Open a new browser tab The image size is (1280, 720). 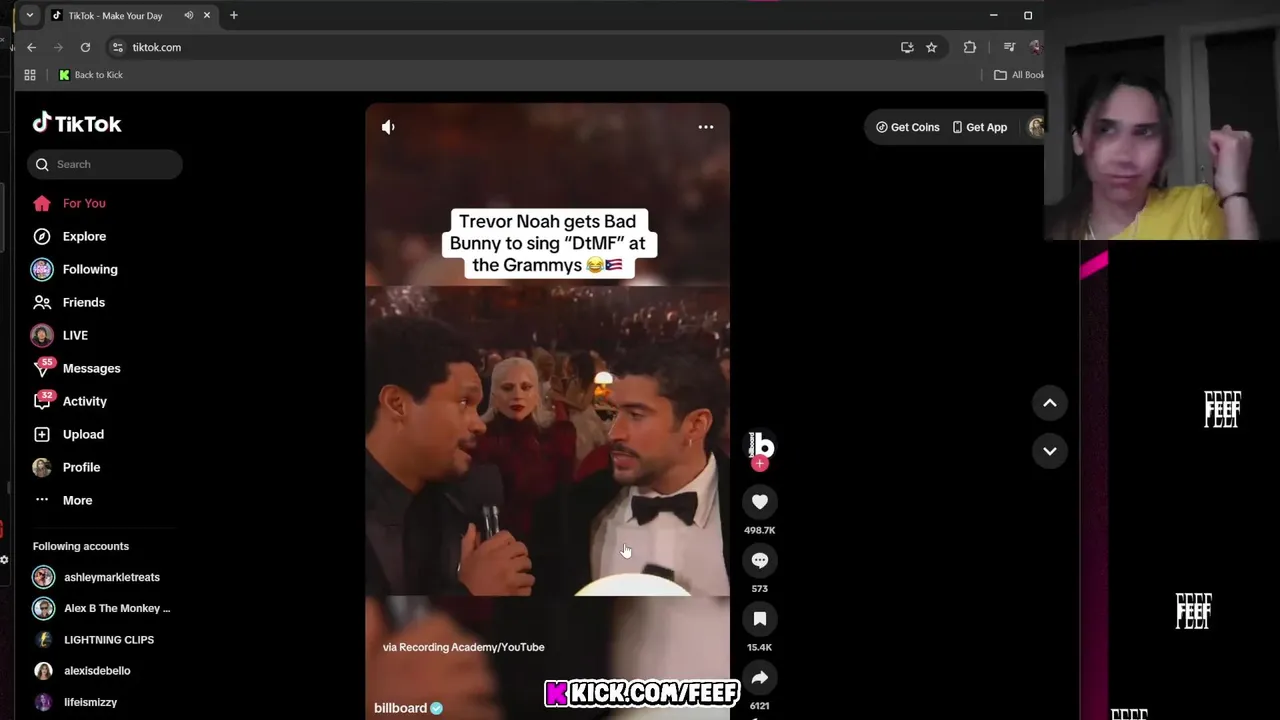tap(234, 15)
